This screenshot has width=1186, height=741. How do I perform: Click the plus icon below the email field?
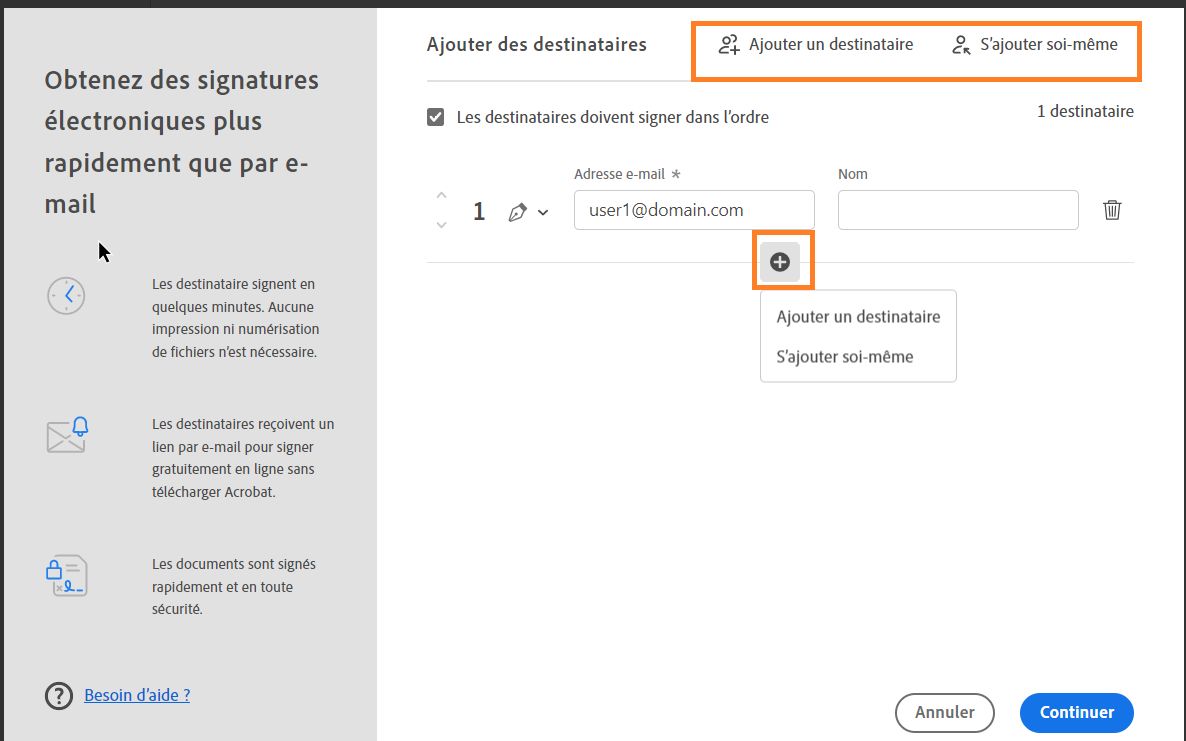click(781, 261)
